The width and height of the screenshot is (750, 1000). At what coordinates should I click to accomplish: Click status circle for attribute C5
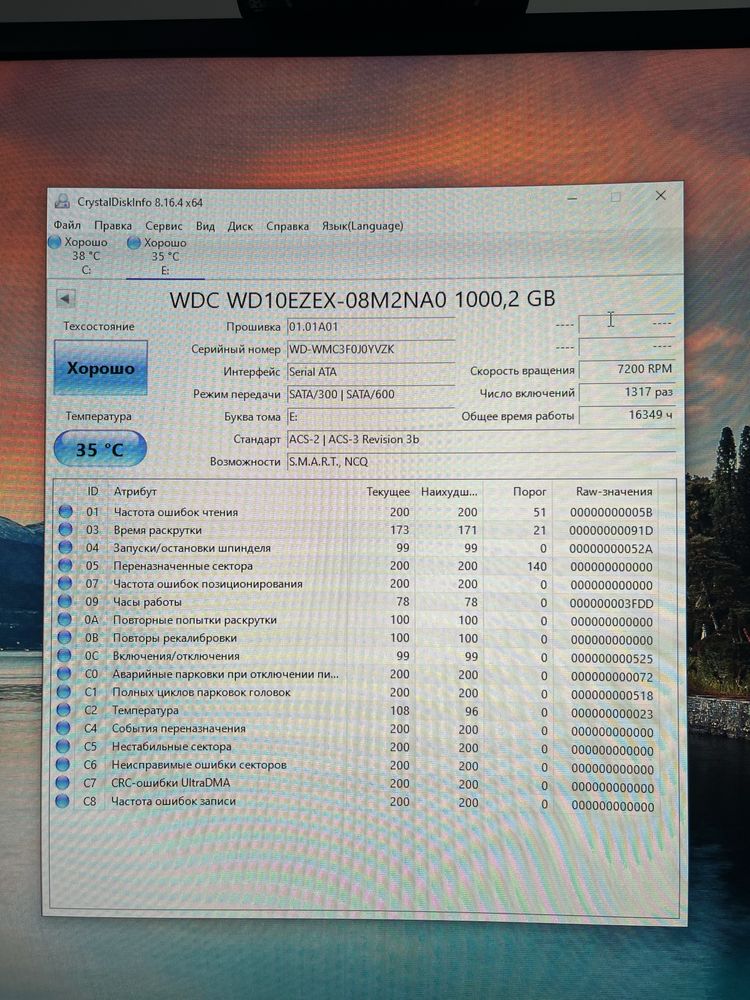coord(63,746)
